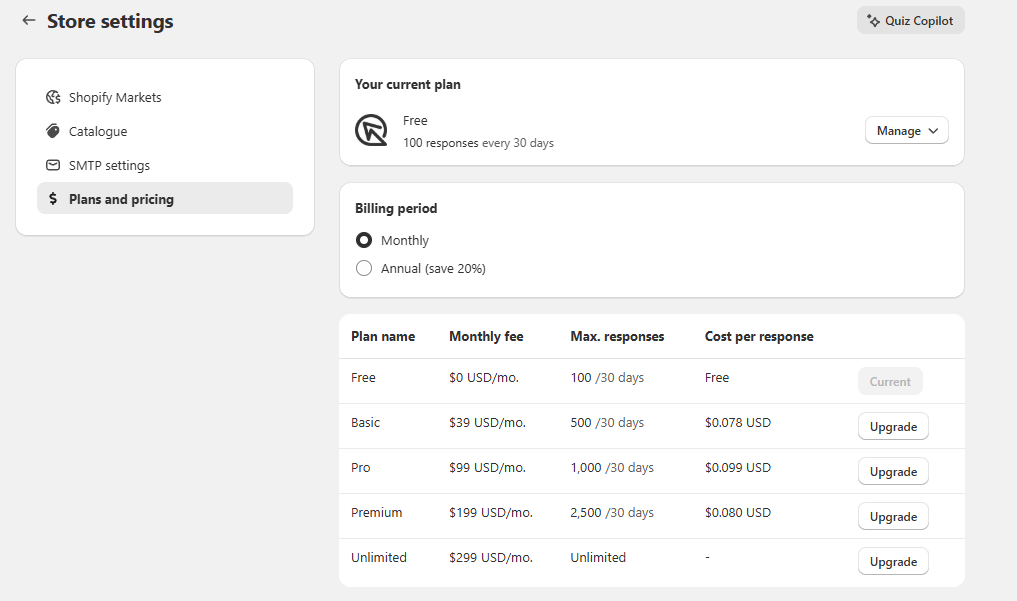Click the $0 USD/mo. fee cell
The width and height of the screenshot is (1017, 601).
coord(484,377)
